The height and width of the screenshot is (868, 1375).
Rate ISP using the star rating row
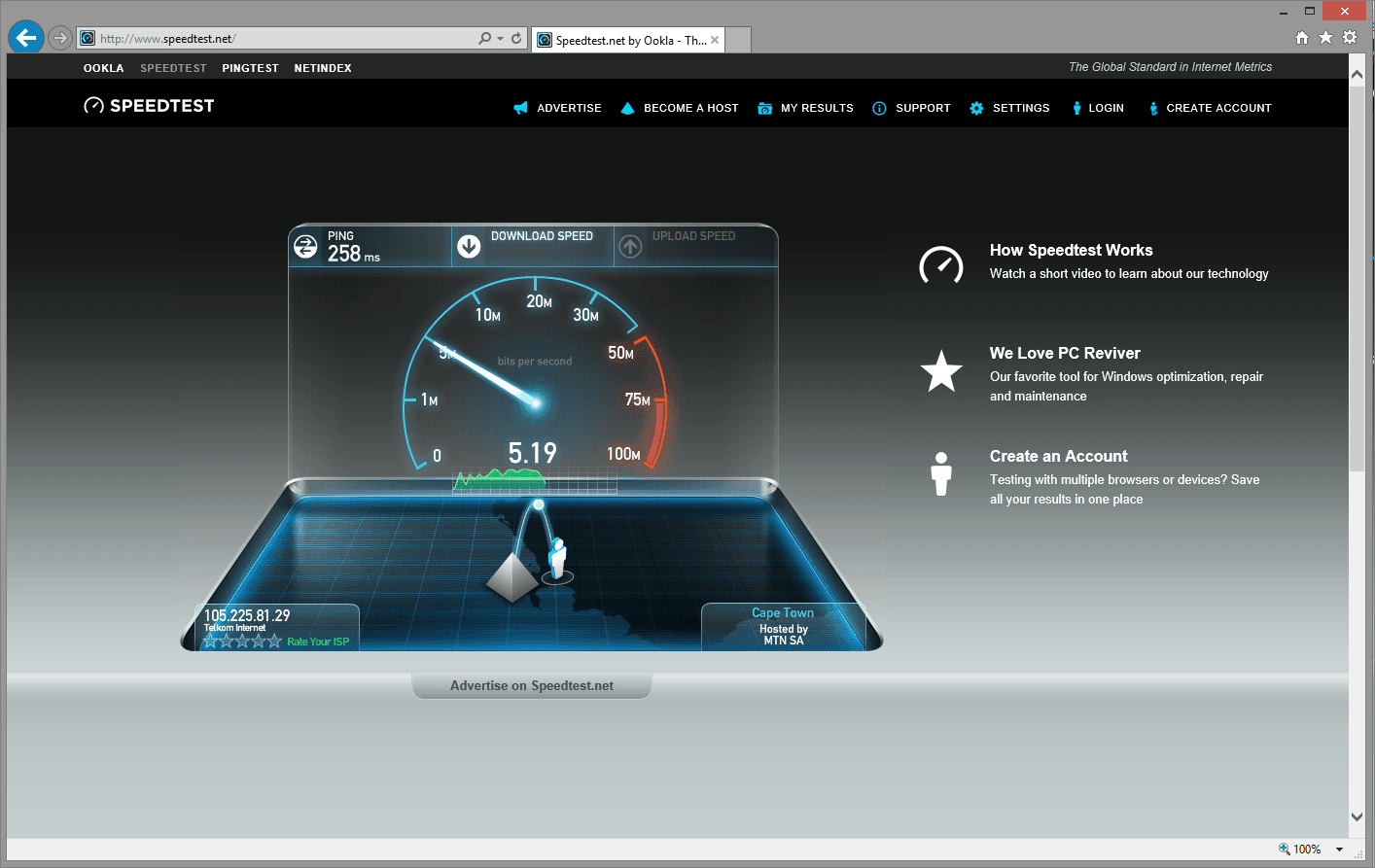(242, 642)
